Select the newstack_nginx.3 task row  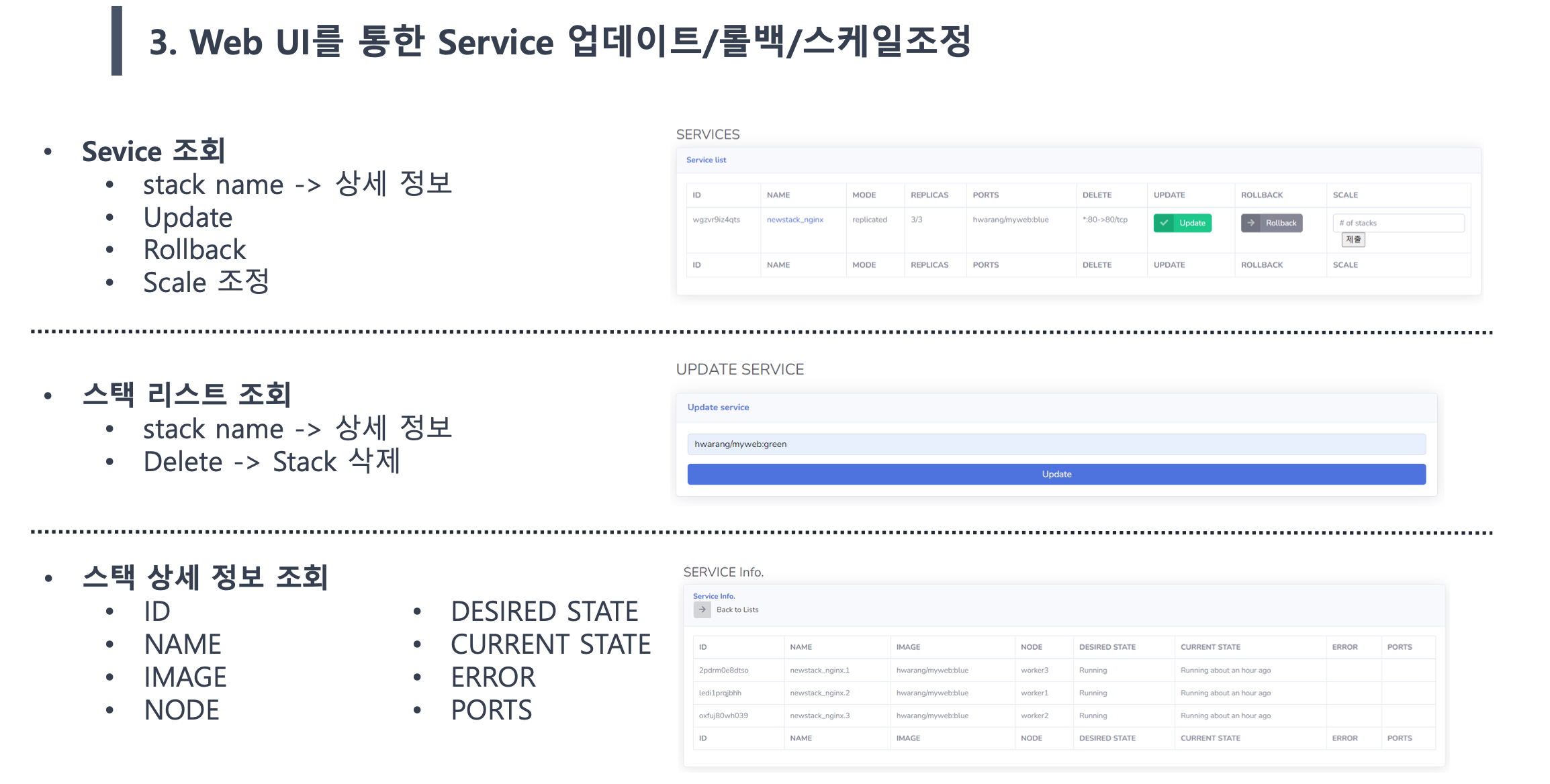click(819, 716)
